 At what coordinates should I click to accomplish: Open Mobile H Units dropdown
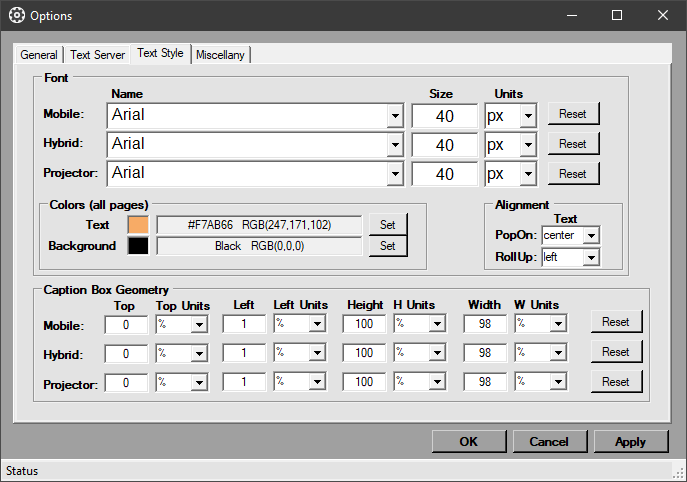(437, 324)
